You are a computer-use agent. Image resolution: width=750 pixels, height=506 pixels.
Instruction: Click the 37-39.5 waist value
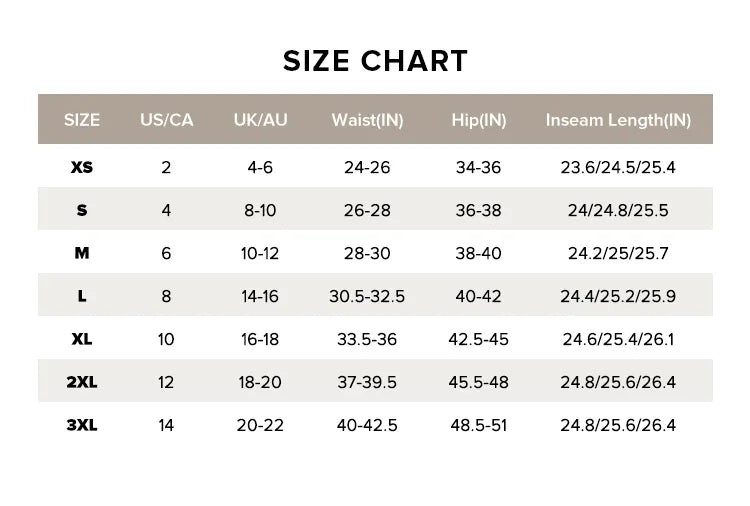click(x=367, y=383)
